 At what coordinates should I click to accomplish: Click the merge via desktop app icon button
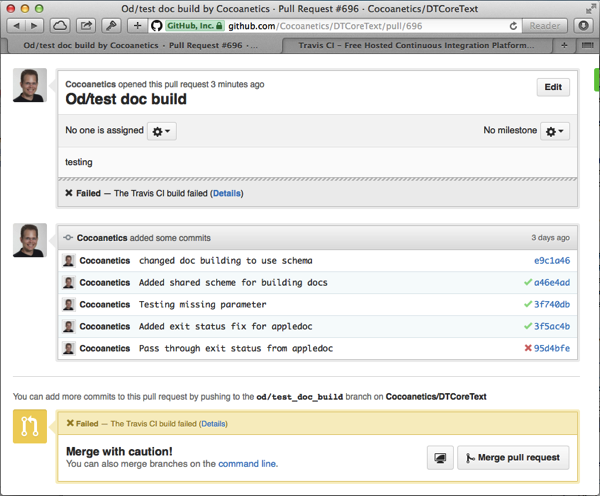(x=440, y=457)
